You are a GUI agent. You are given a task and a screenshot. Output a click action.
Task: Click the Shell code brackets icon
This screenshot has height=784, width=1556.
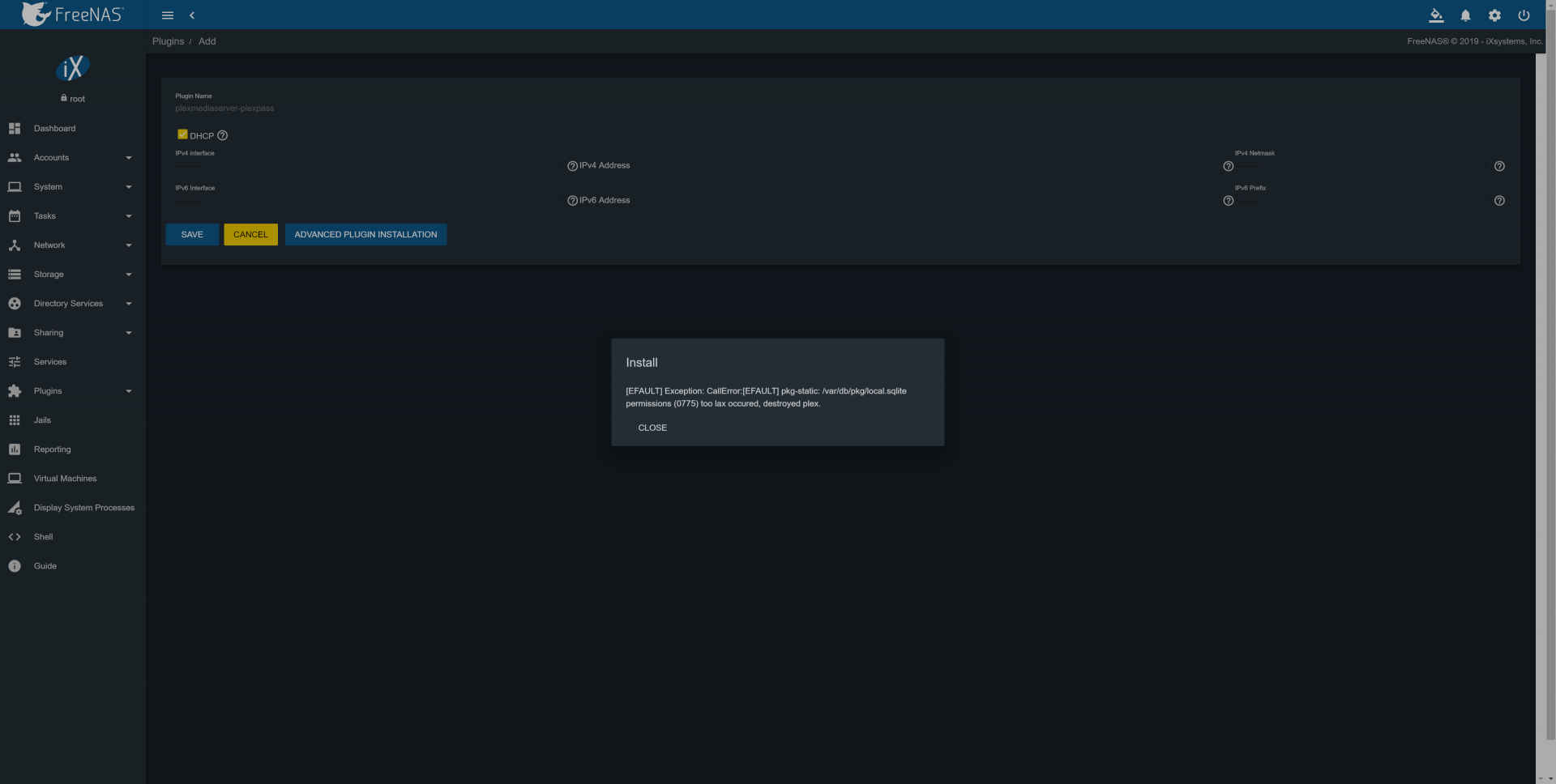(x=15, y=537)
